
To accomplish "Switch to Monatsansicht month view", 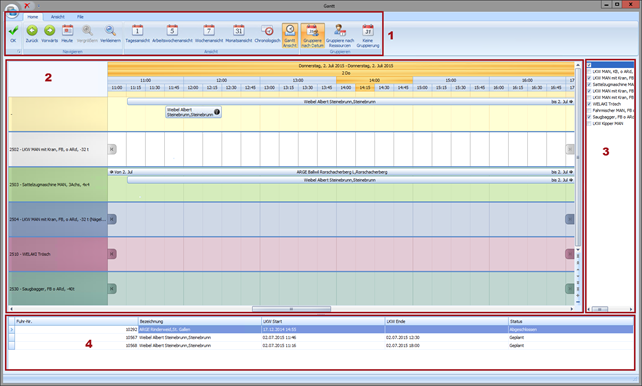I will pos(239,34).
